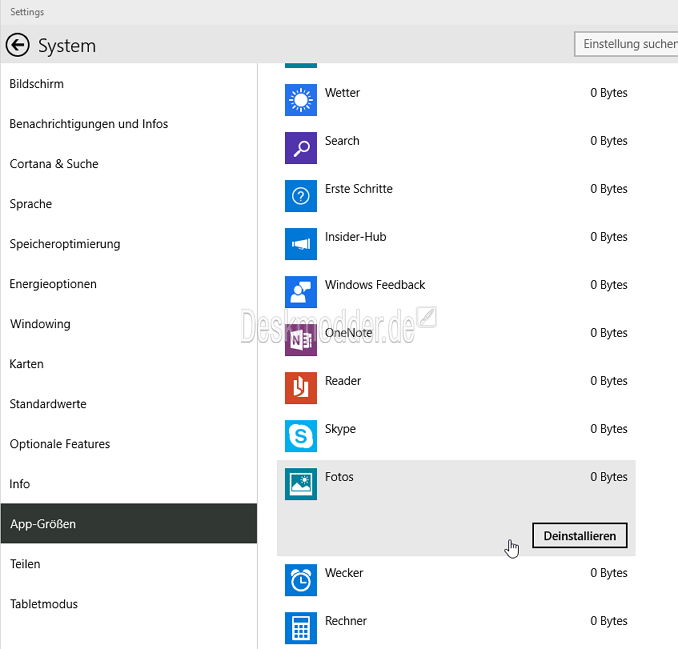Click the Insider-Hub megaphone icon
The image size is (678, 649).
tap(301, 244)
